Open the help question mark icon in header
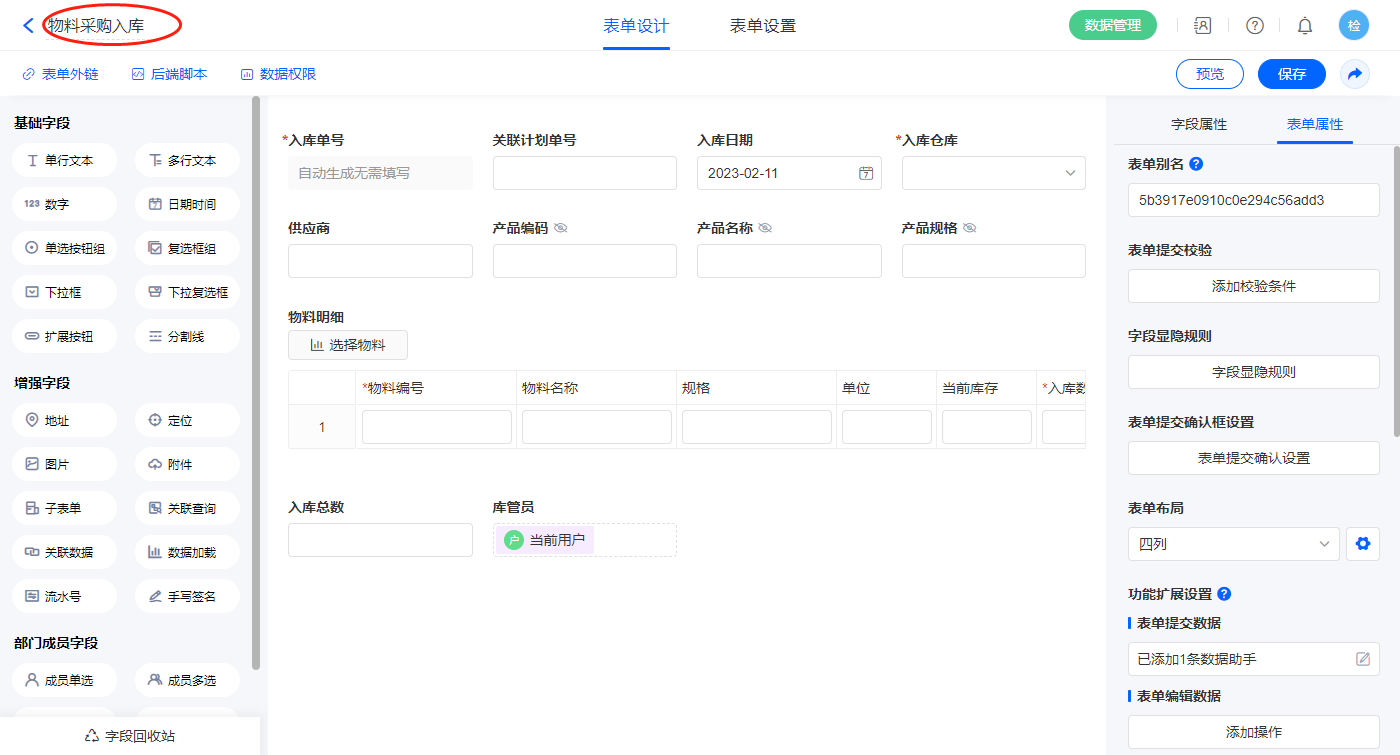Screen dimensions: 1400x755 point(1254,26)
